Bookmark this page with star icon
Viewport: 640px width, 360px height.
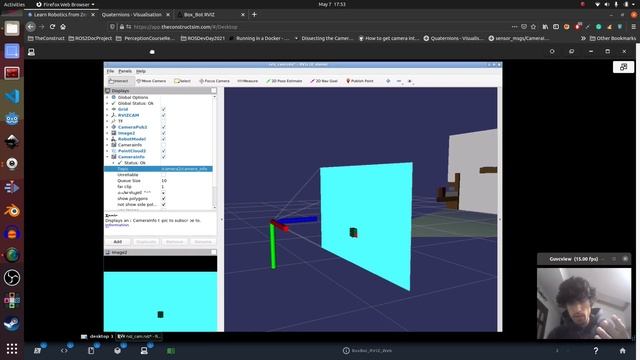(533, 27)
